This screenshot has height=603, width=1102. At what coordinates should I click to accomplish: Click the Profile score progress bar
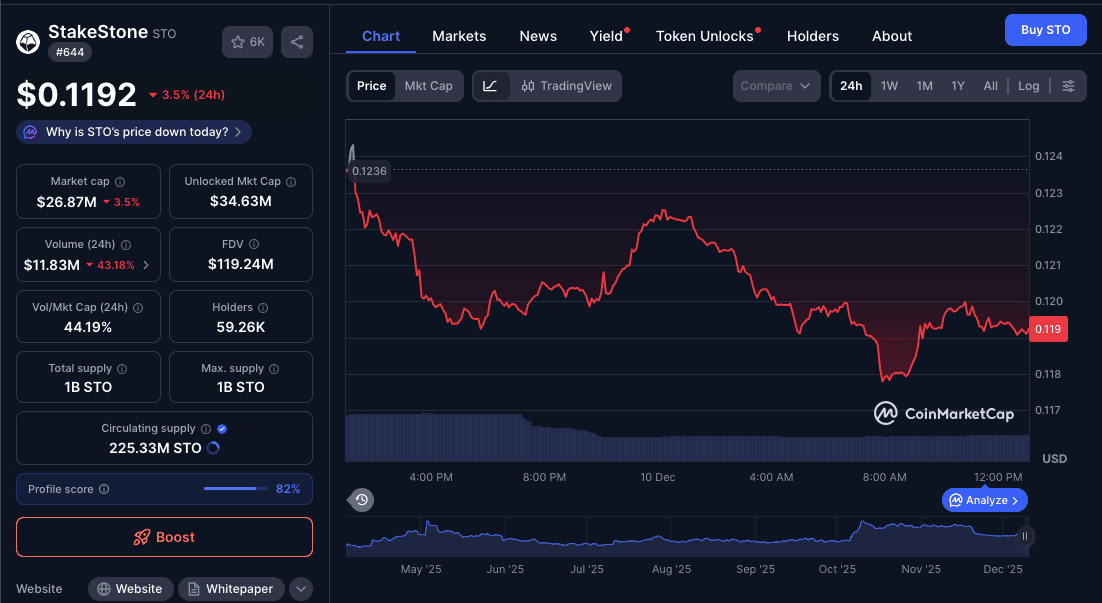click(234, 489)
